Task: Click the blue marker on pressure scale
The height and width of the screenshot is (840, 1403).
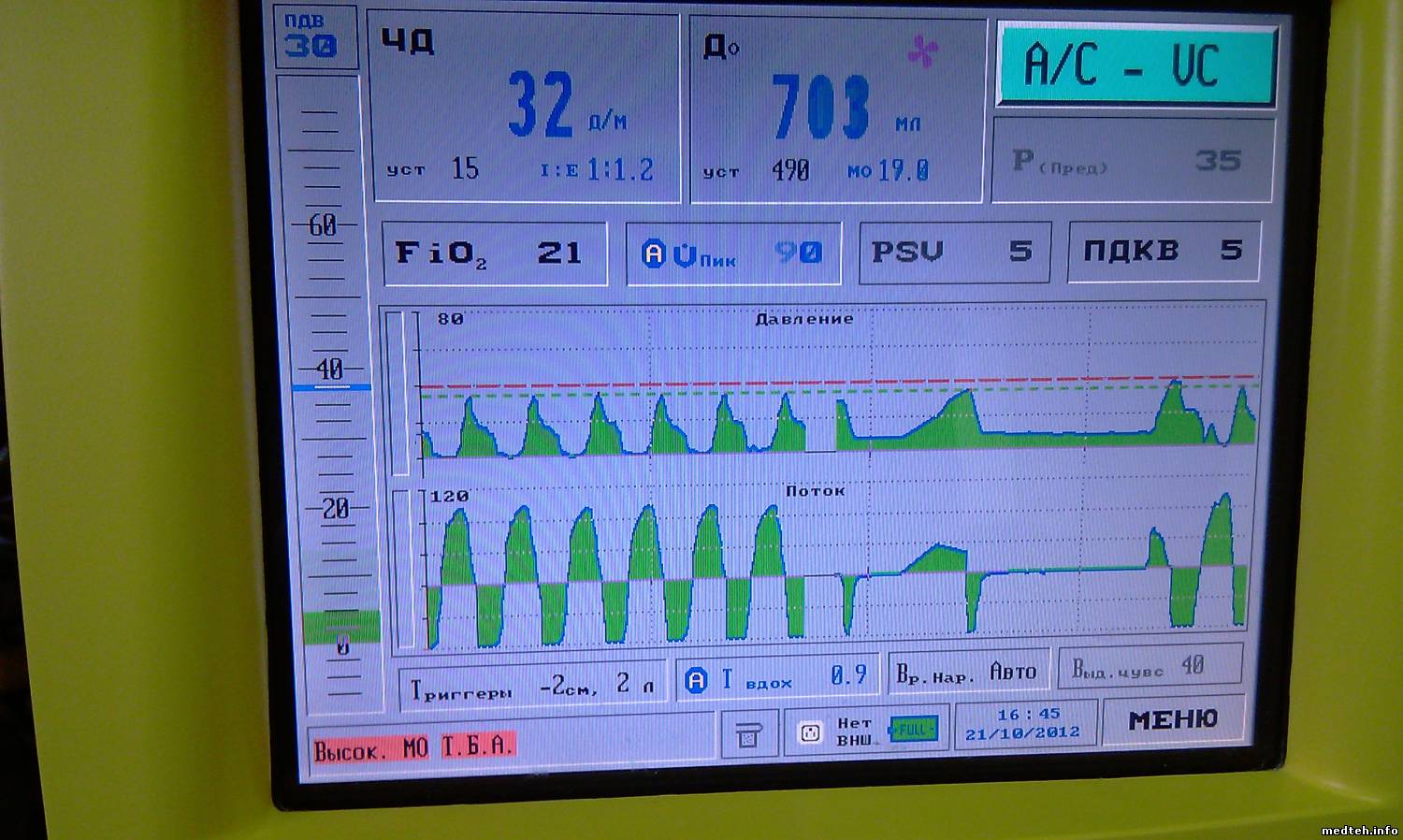Action: [x=331, y=387]
